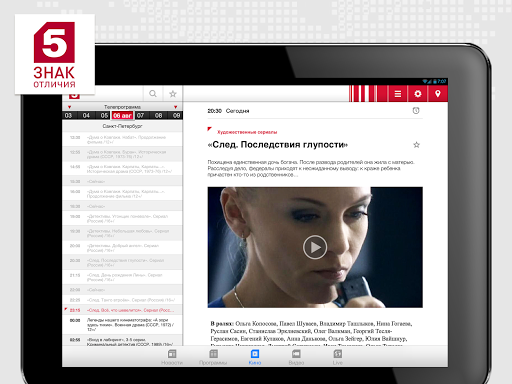512x384 pixels.
Task: Play the video in the preview
Action: [315, 247]
